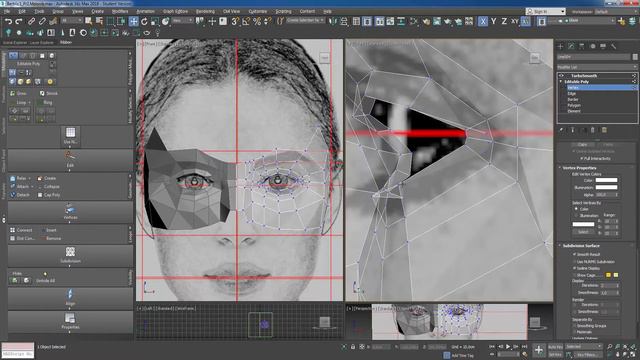Open the Sign In dropdown
Viewport: 640px width, 360px height.
click(x=545, y=11)
